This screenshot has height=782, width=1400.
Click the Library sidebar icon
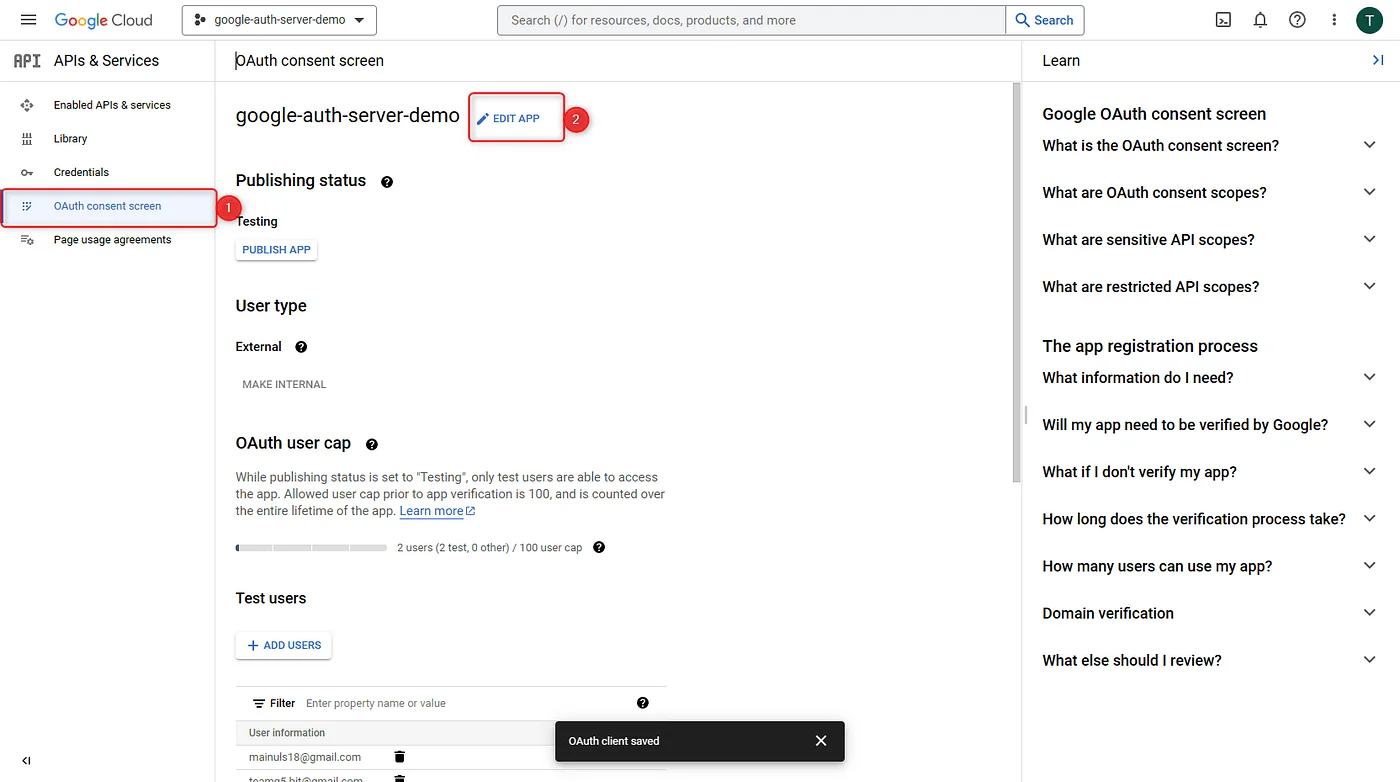coord(27,139)
